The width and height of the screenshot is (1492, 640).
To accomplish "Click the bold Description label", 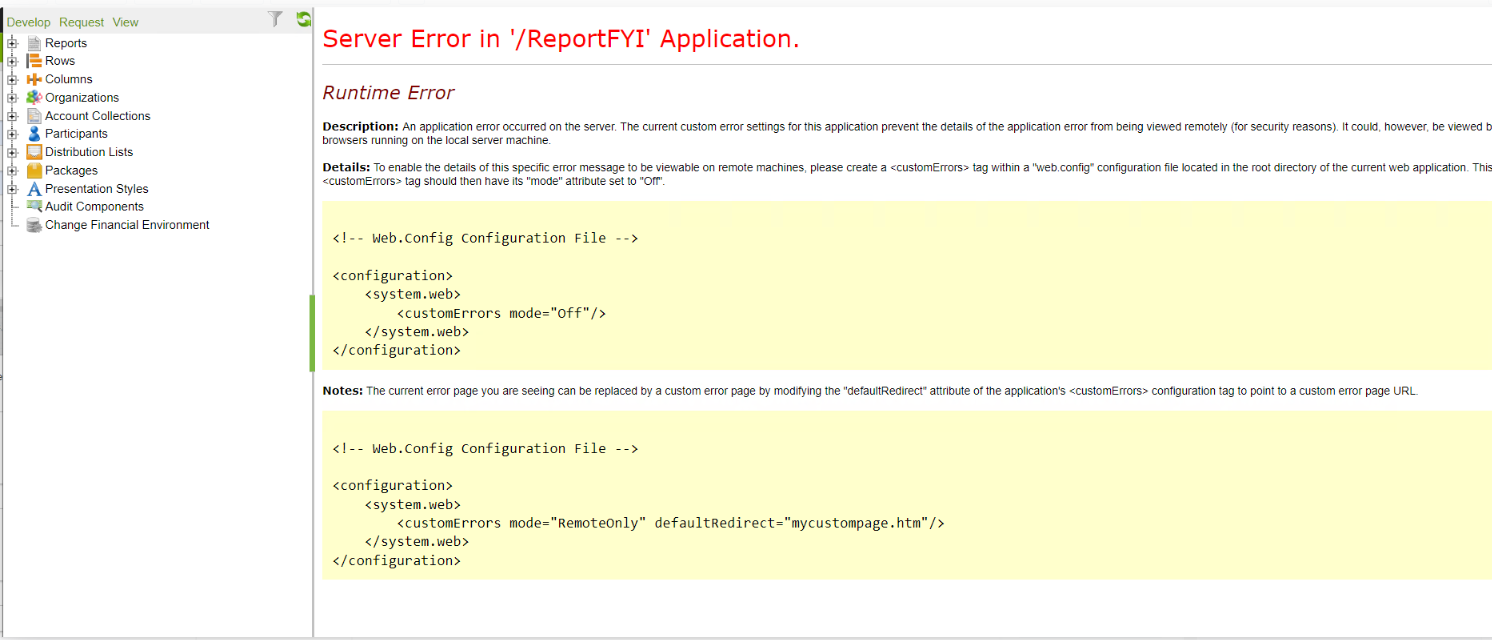I will [361, 127].
